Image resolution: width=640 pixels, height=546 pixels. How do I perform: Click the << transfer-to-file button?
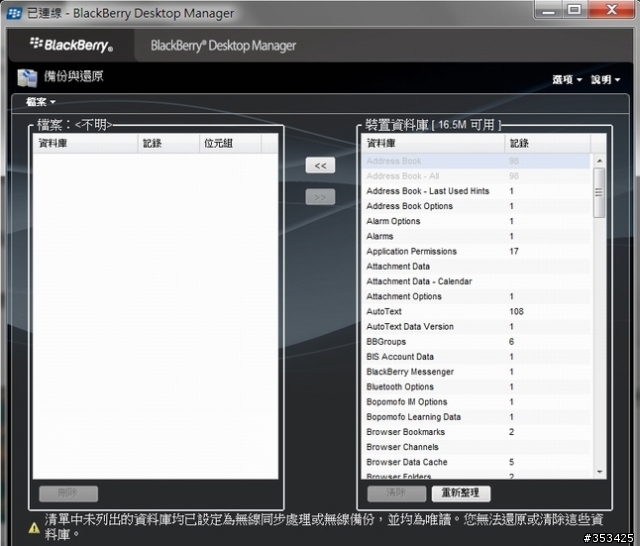320,165
